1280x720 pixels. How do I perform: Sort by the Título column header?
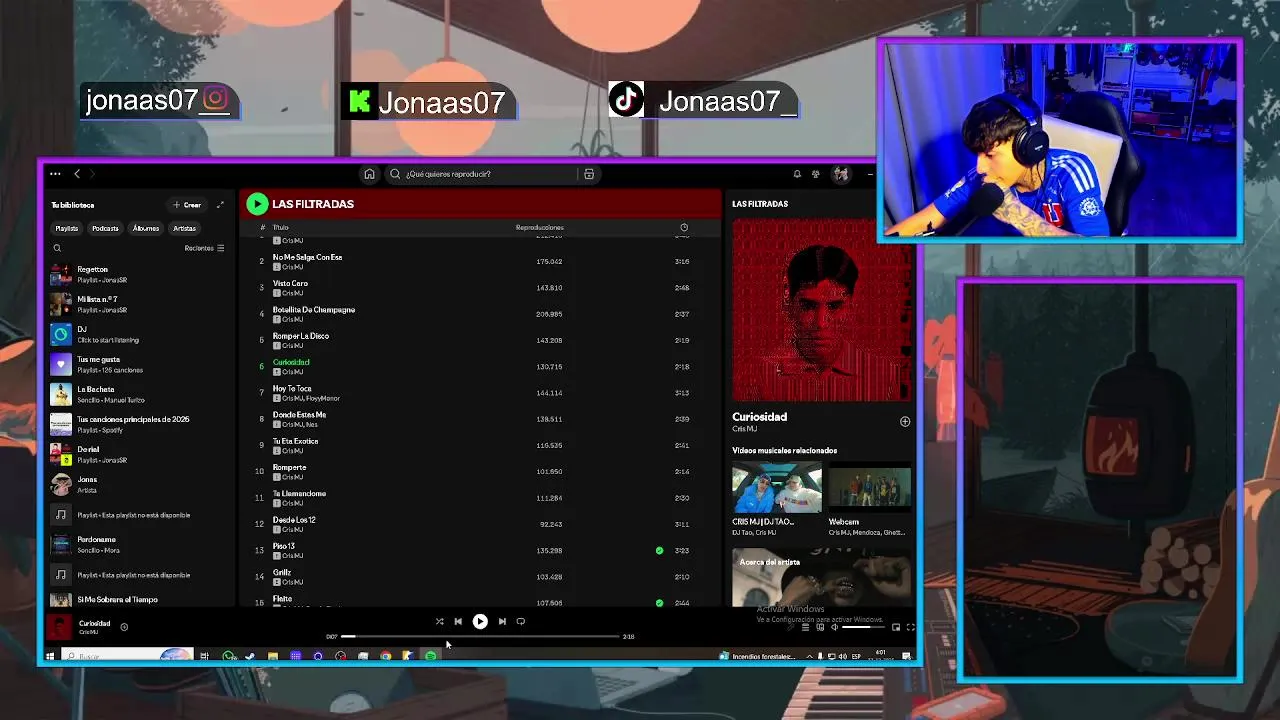[281, 227]
